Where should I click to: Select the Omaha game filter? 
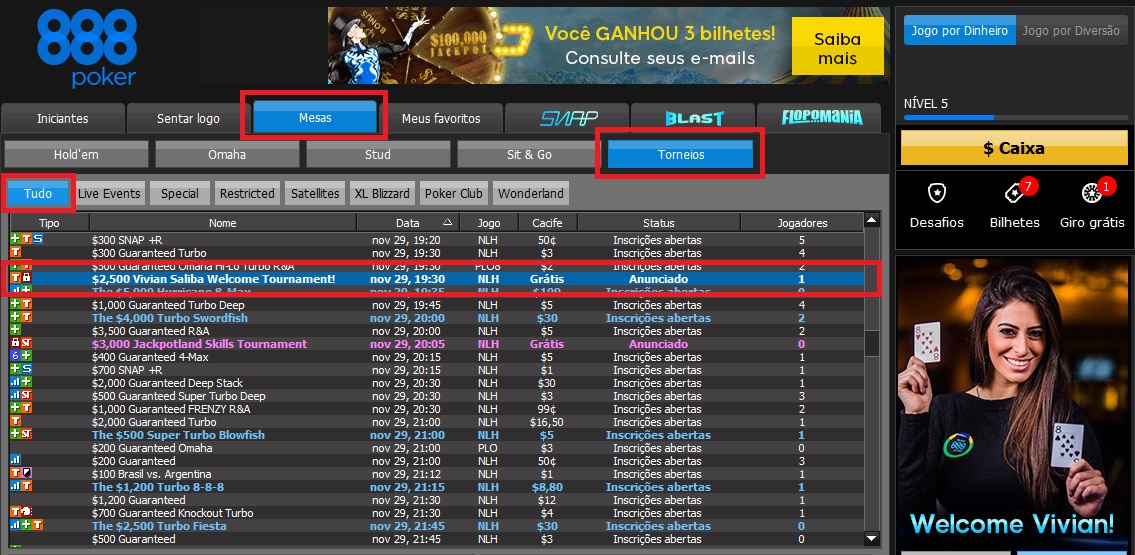227,154
